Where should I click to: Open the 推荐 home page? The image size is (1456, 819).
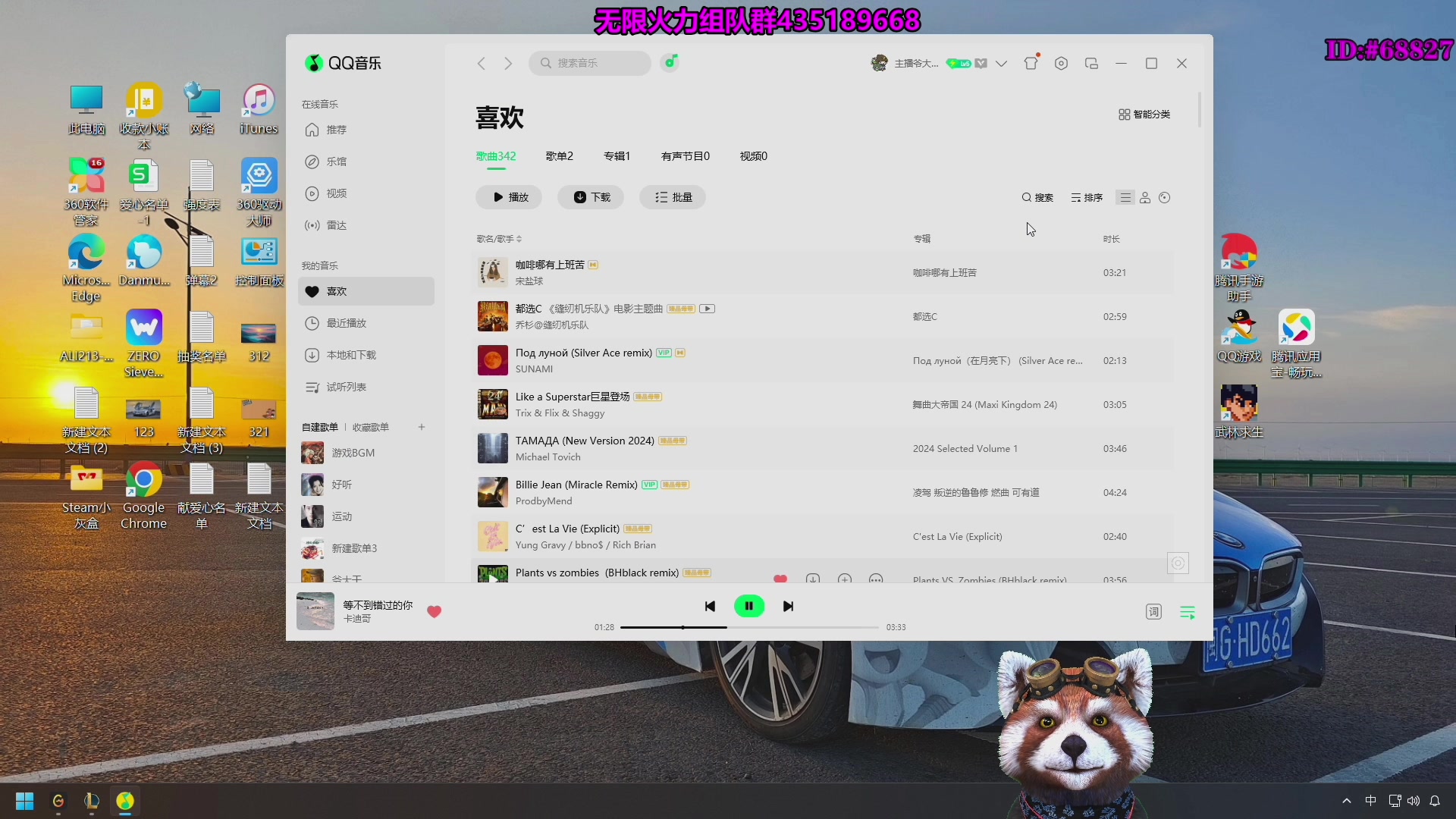tap(366, 130)
